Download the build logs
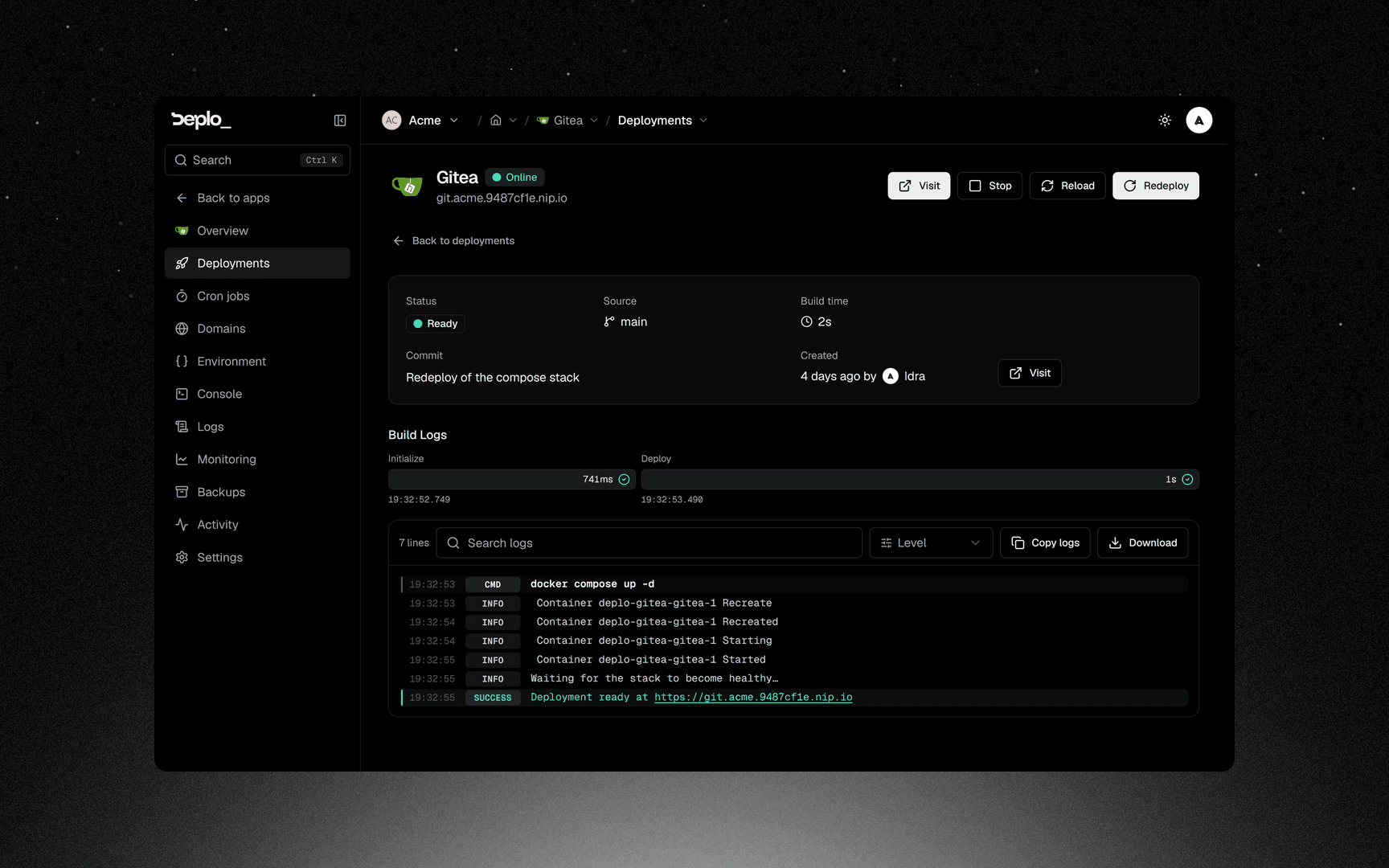Image resolution: width=1389 pixels, height=868 pixels. coord(1142,543)
